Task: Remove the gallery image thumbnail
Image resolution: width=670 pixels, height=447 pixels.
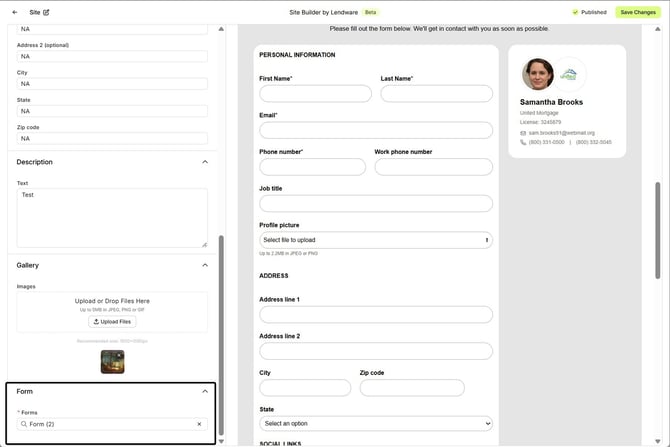Action: 112,361
